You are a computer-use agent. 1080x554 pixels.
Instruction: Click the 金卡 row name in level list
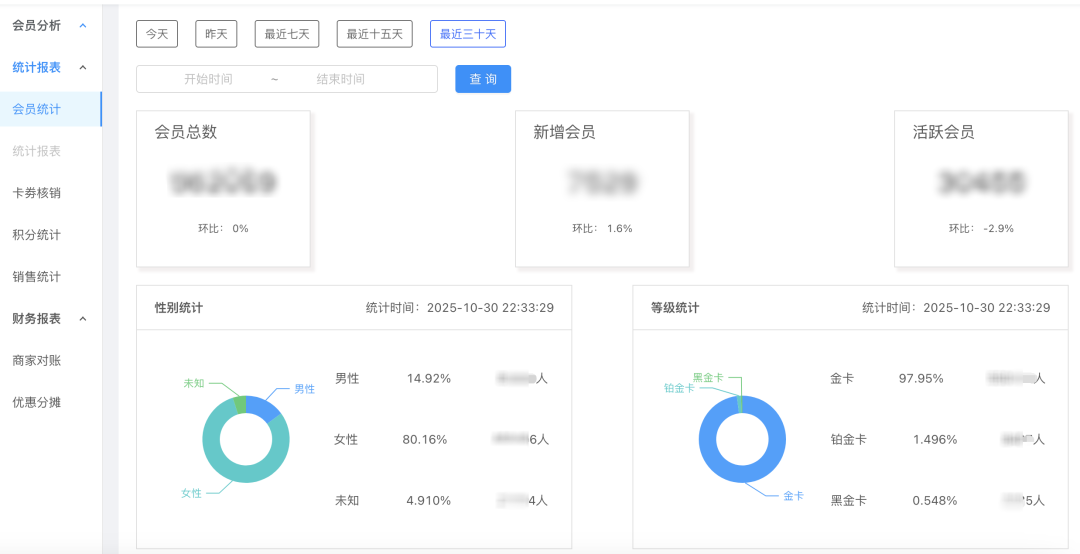(842, 378)
